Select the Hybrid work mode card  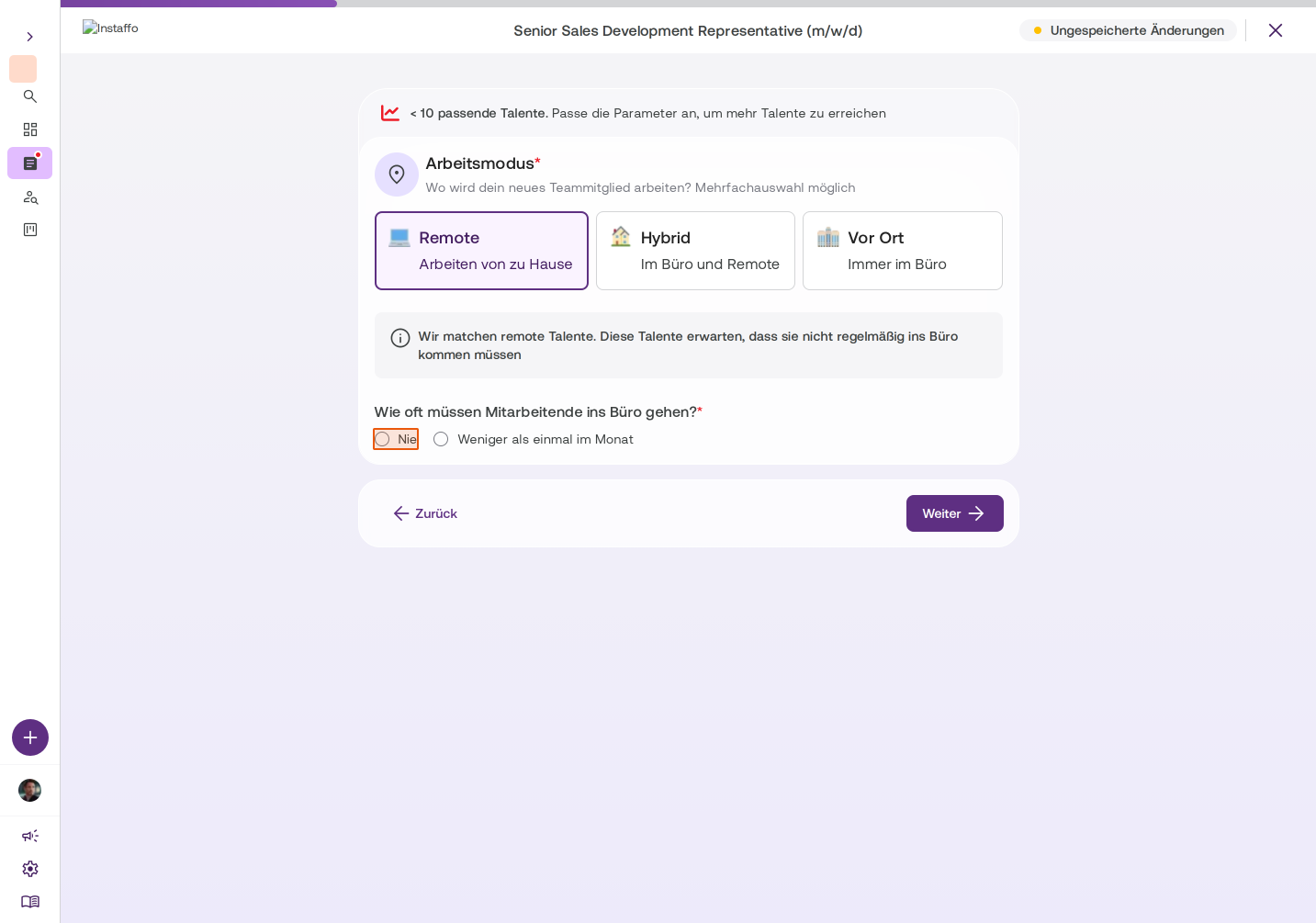click(x=695, y=251)
